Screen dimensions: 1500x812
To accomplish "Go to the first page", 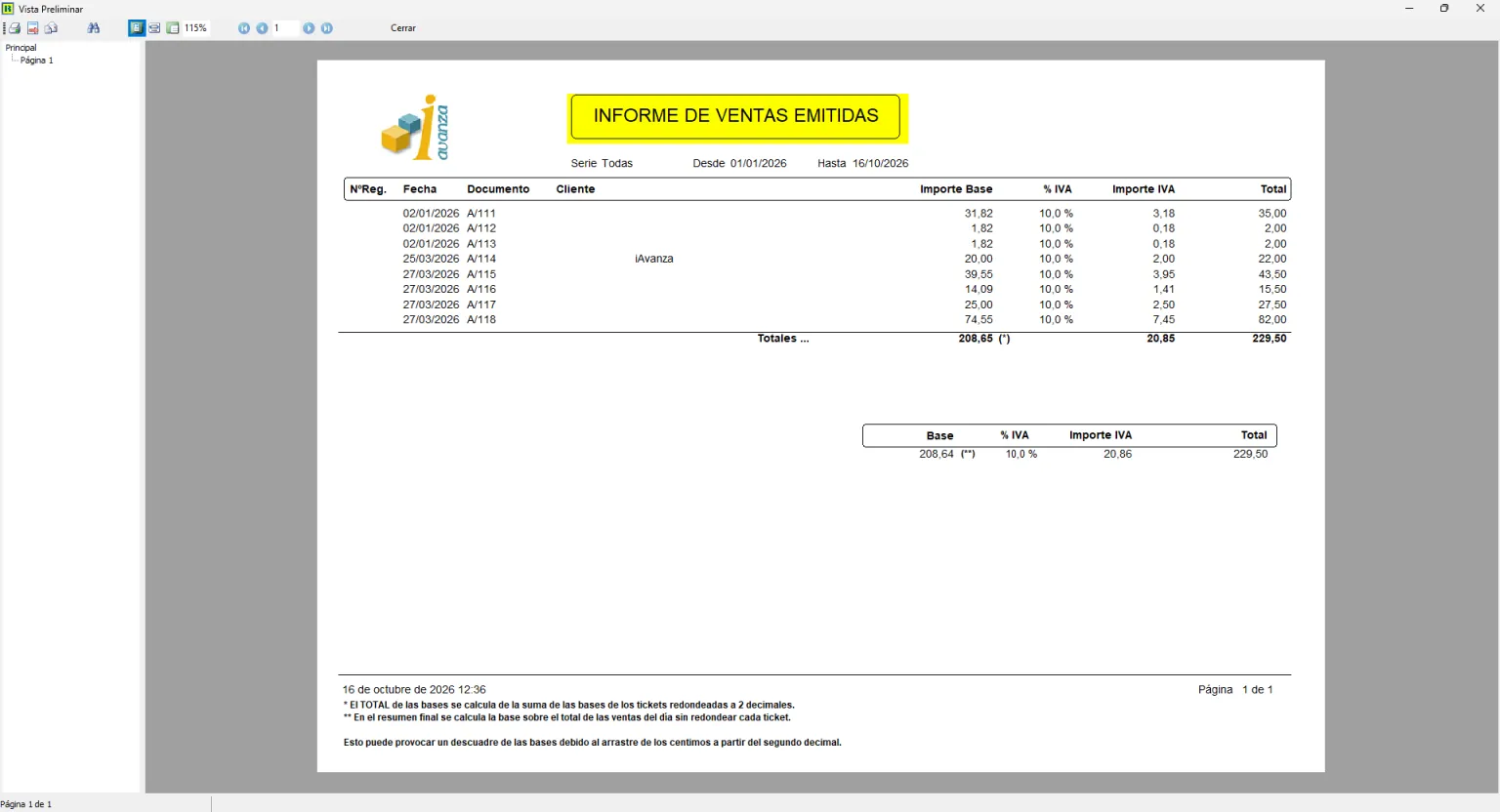I will click(244, 28).
